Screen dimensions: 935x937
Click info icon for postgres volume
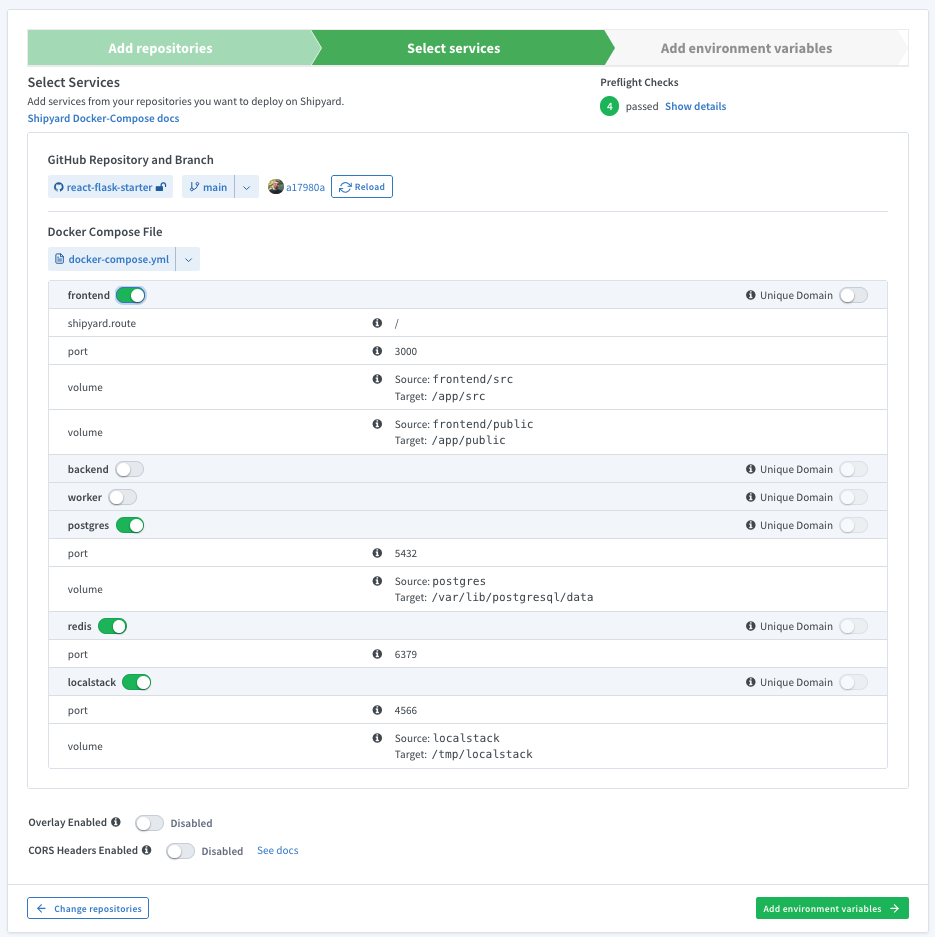[x=377, y=581]
